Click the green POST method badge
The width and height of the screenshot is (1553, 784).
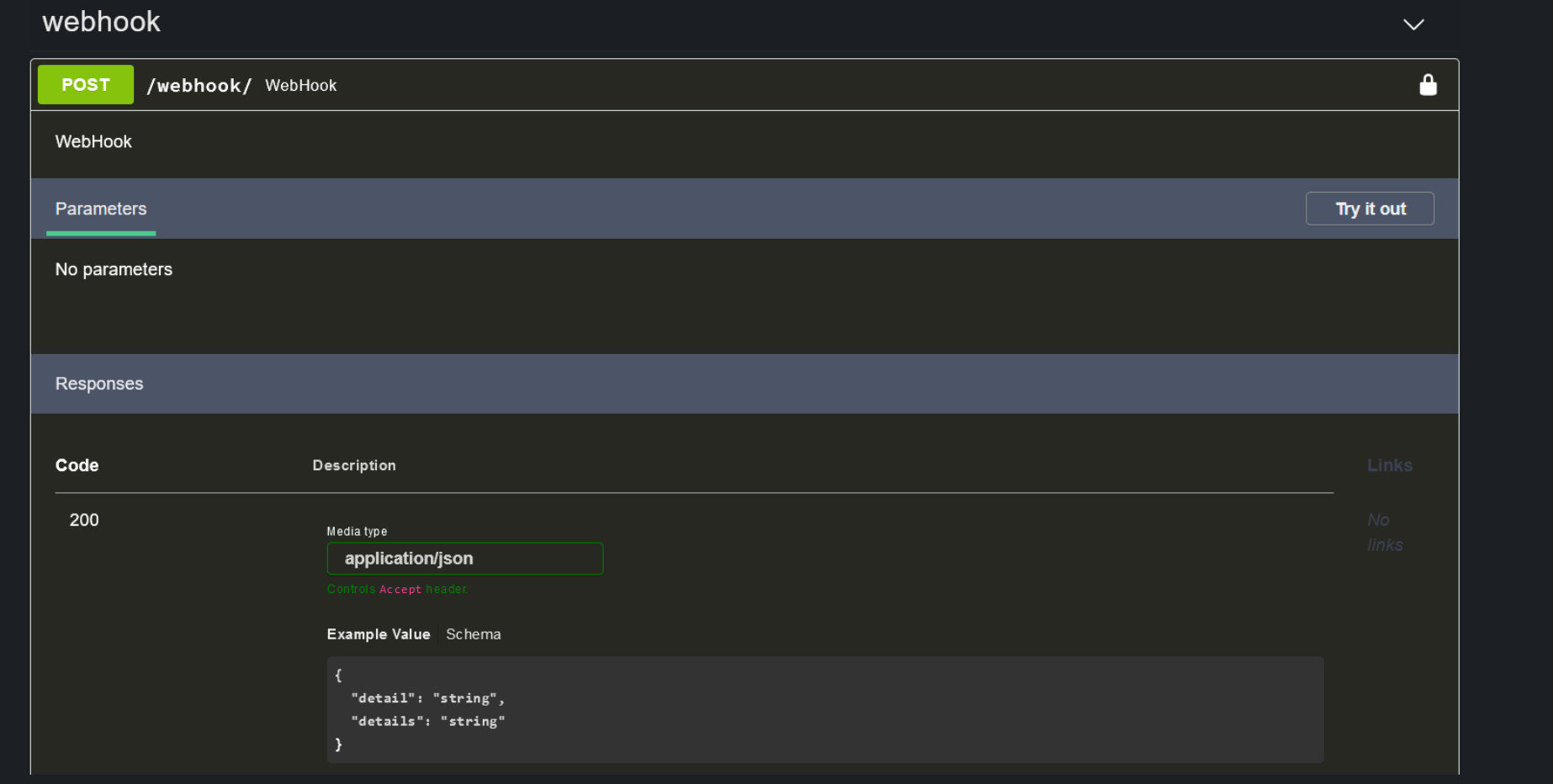click(85, 84)
